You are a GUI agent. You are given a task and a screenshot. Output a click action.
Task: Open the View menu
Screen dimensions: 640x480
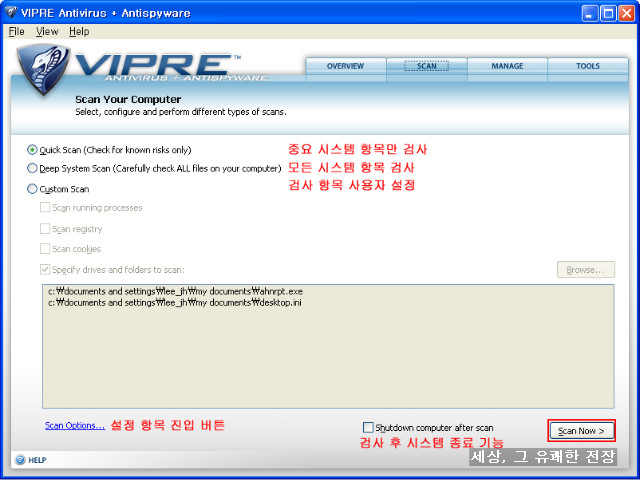pyautogui.click(x=47, y=31)
